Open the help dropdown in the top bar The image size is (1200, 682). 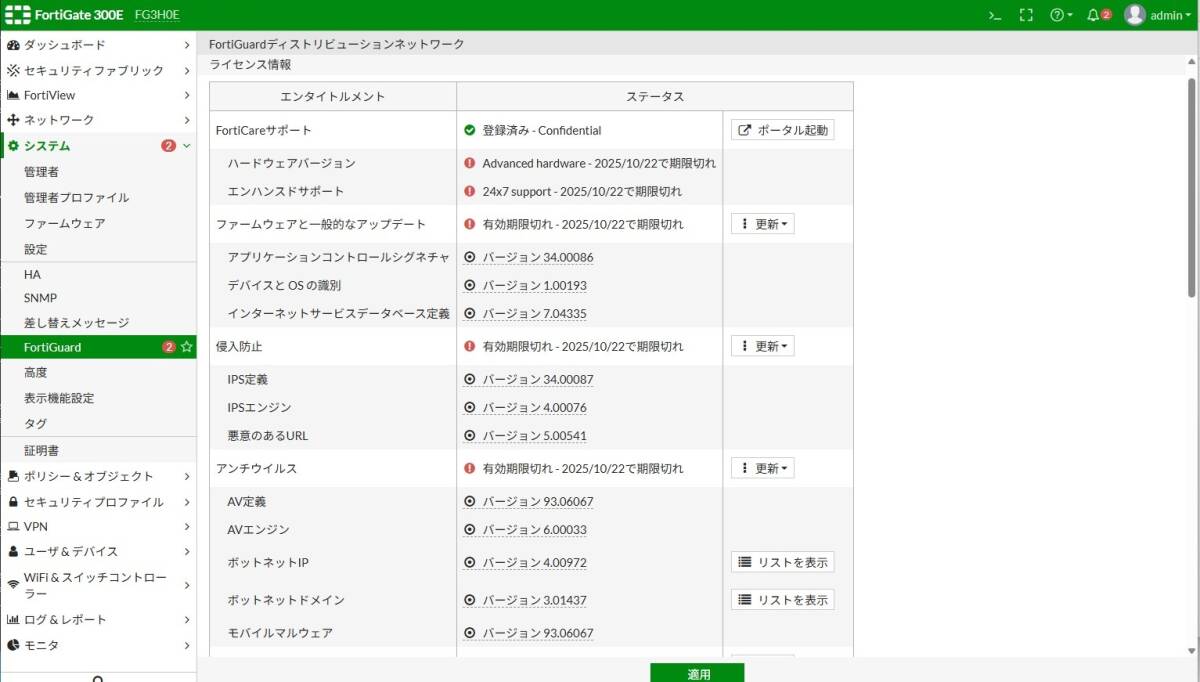tap(1056, 14)
